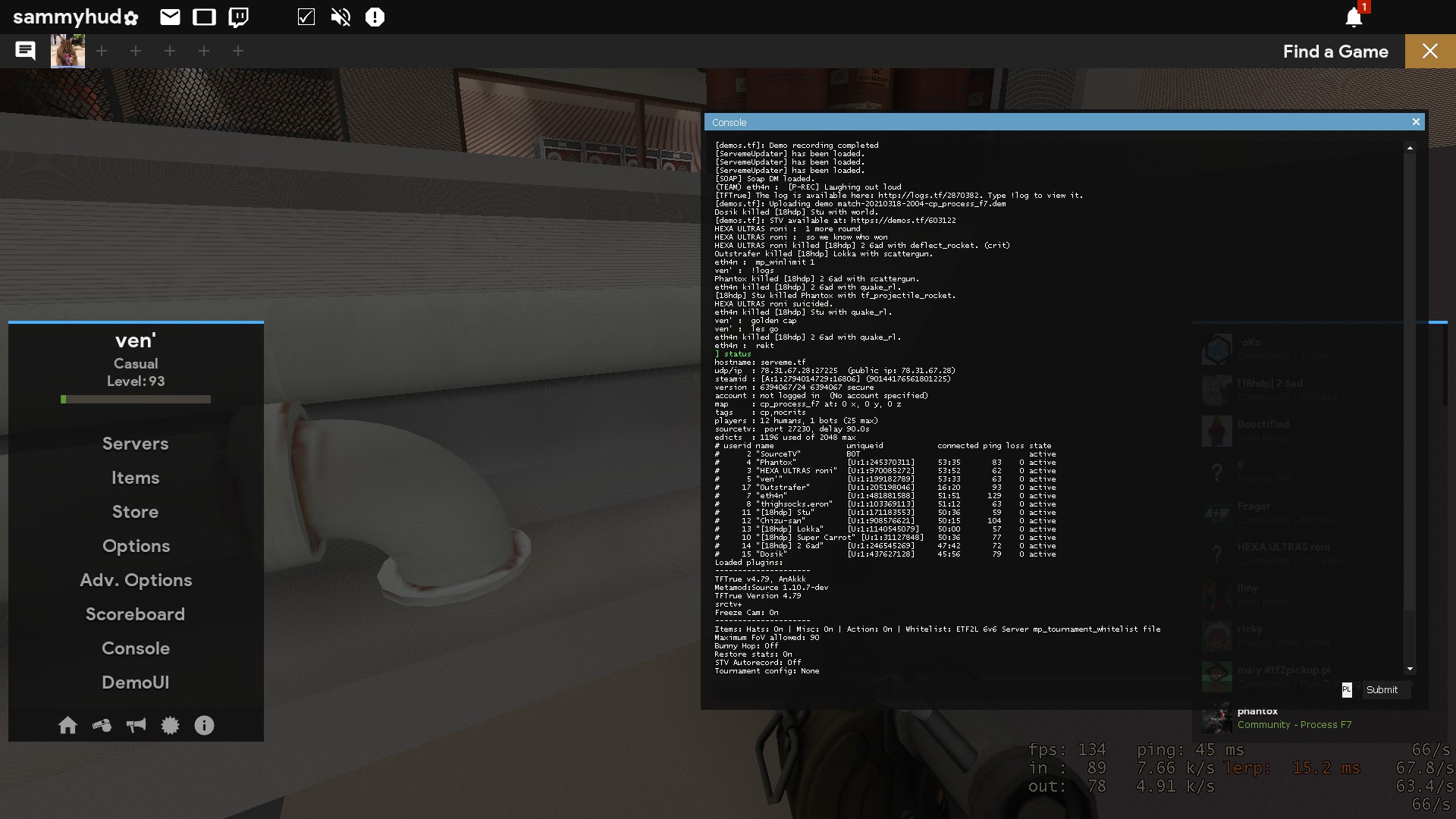The height and width of the screenshot is (819, 1456).
Task: Open the notifications bell
Action: click(x=1354, y=17)
